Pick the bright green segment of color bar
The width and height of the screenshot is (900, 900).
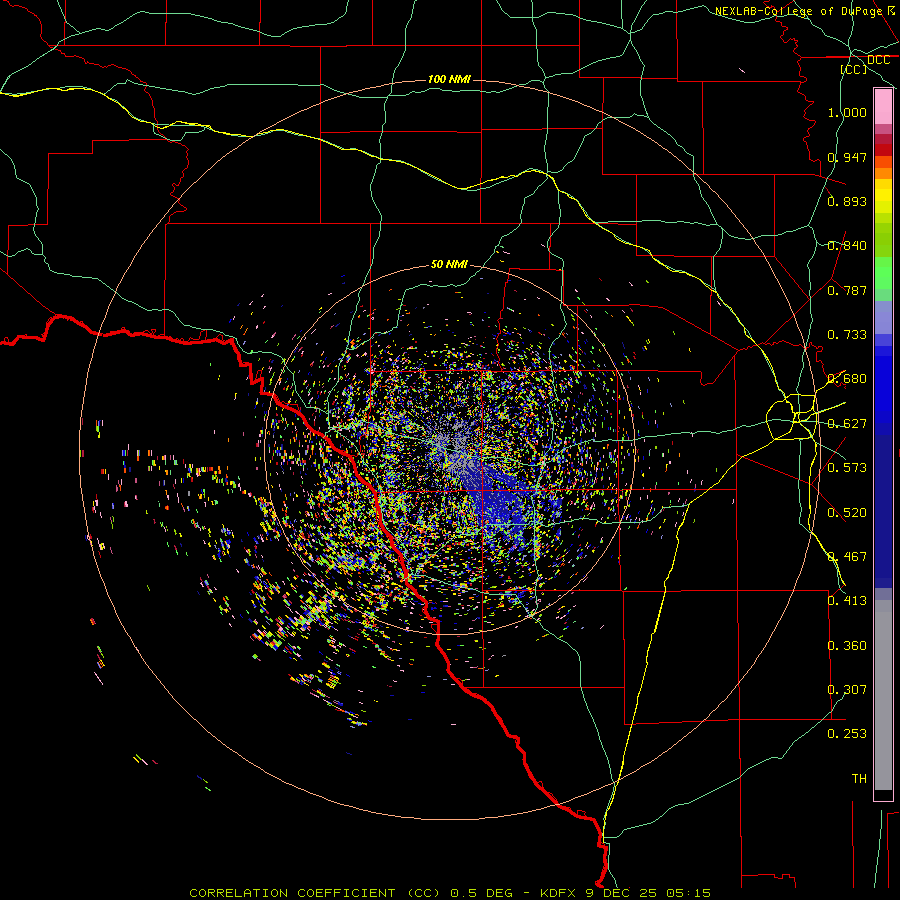(x=883, y=273)
